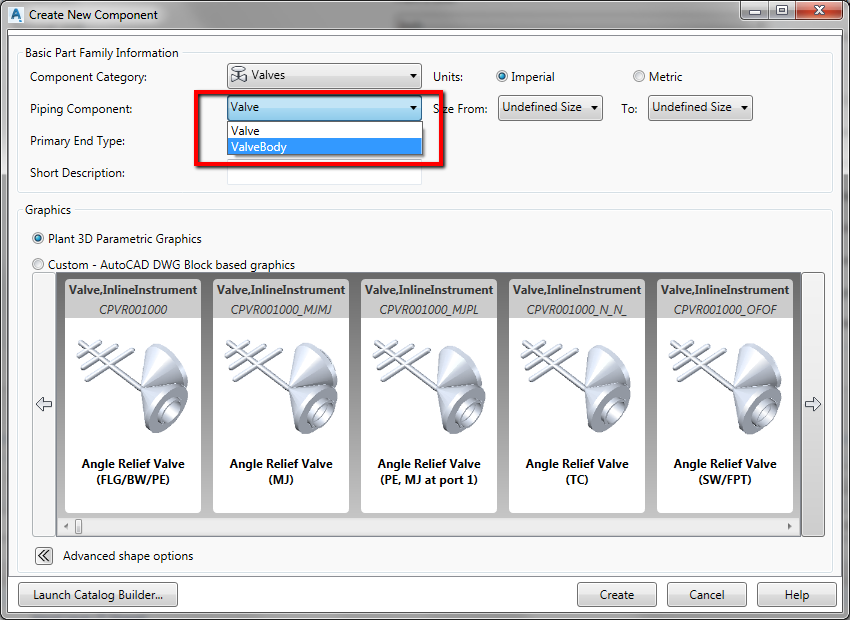This screenshot has width=850, height=620.
Task: Select the Imperial units radio button
Action: 502,76
